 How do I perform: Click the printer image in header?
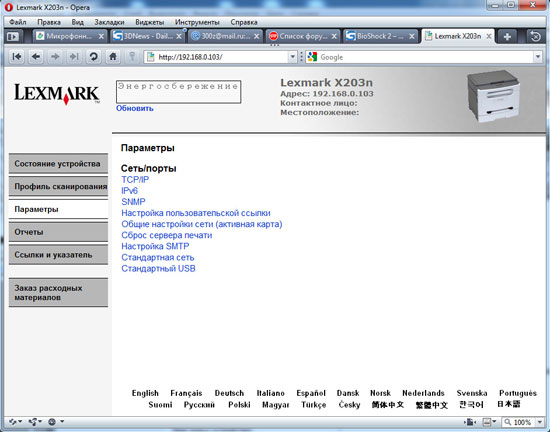coord(494,96)
